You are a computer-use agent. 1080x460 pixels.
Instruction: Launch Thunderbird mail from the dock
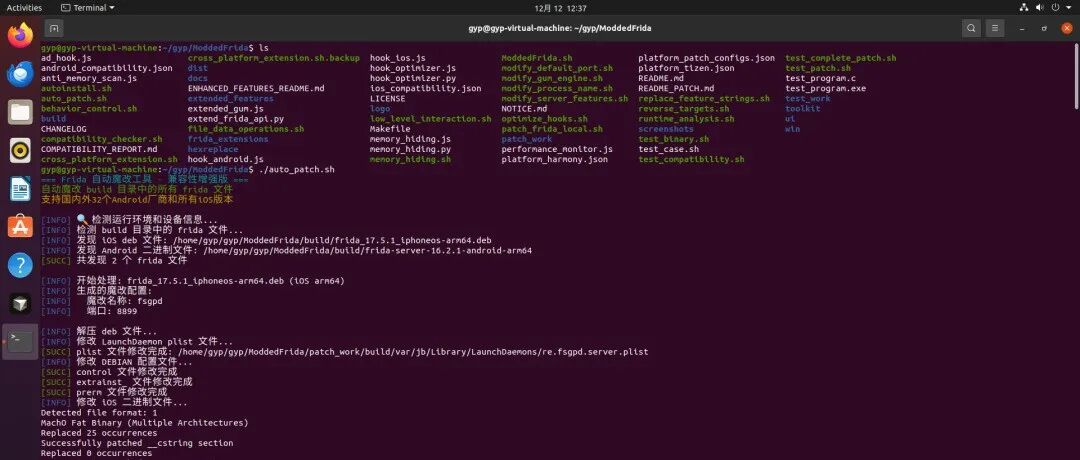click(20, 73)
